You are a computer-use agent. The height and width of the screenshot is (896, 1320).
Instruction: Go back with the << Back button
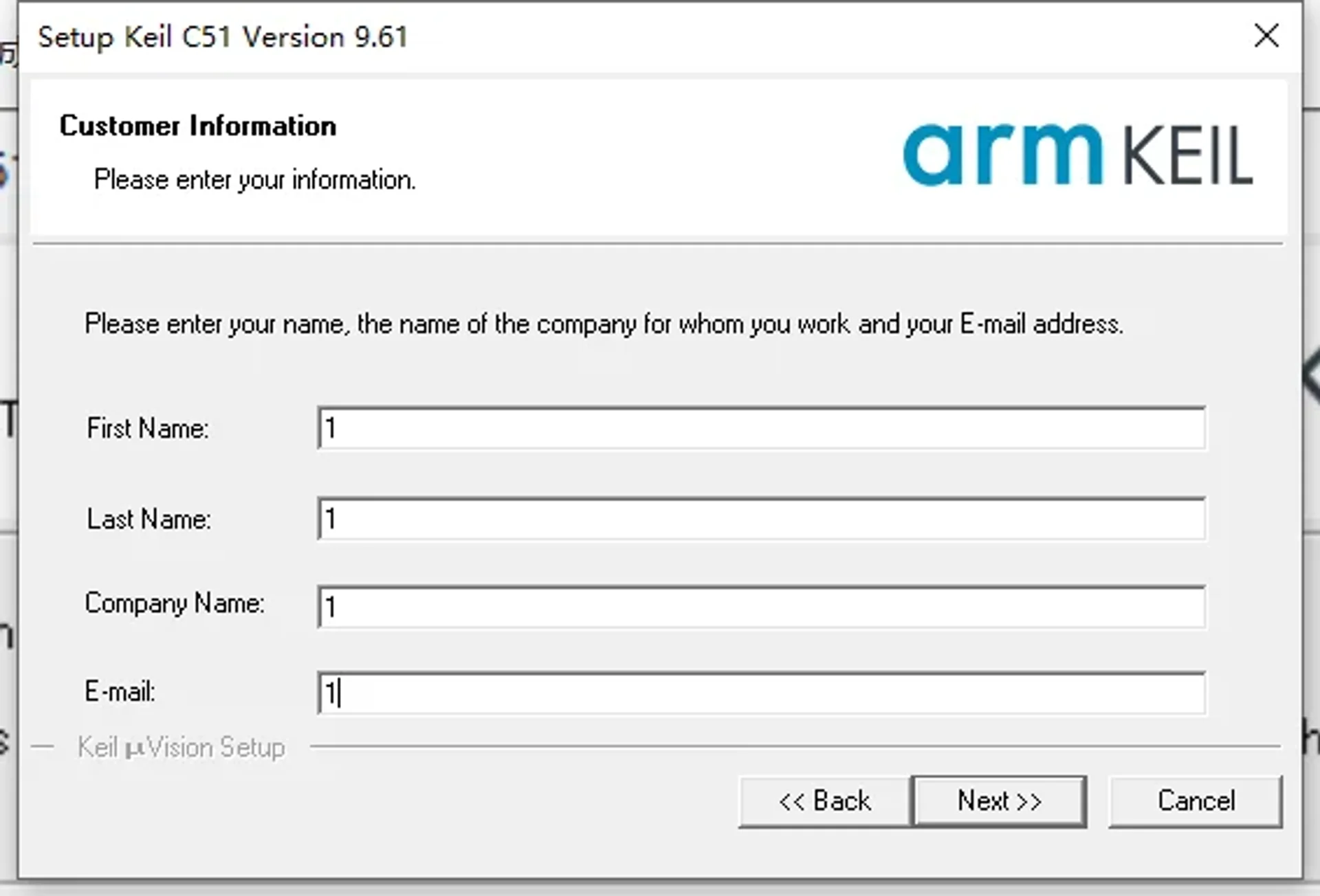pyautogui.click(x=824, y=801)
